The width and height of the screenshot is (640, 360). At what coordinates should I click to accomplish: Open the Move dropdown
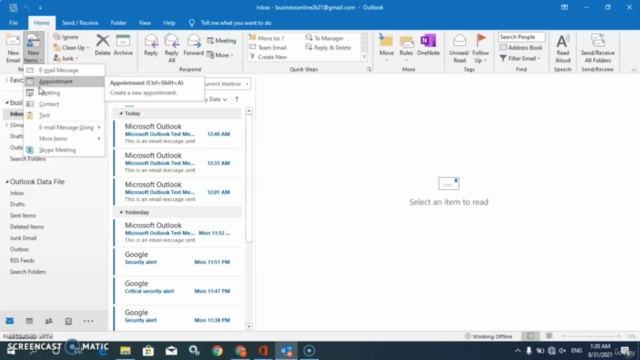pos(386,48)
